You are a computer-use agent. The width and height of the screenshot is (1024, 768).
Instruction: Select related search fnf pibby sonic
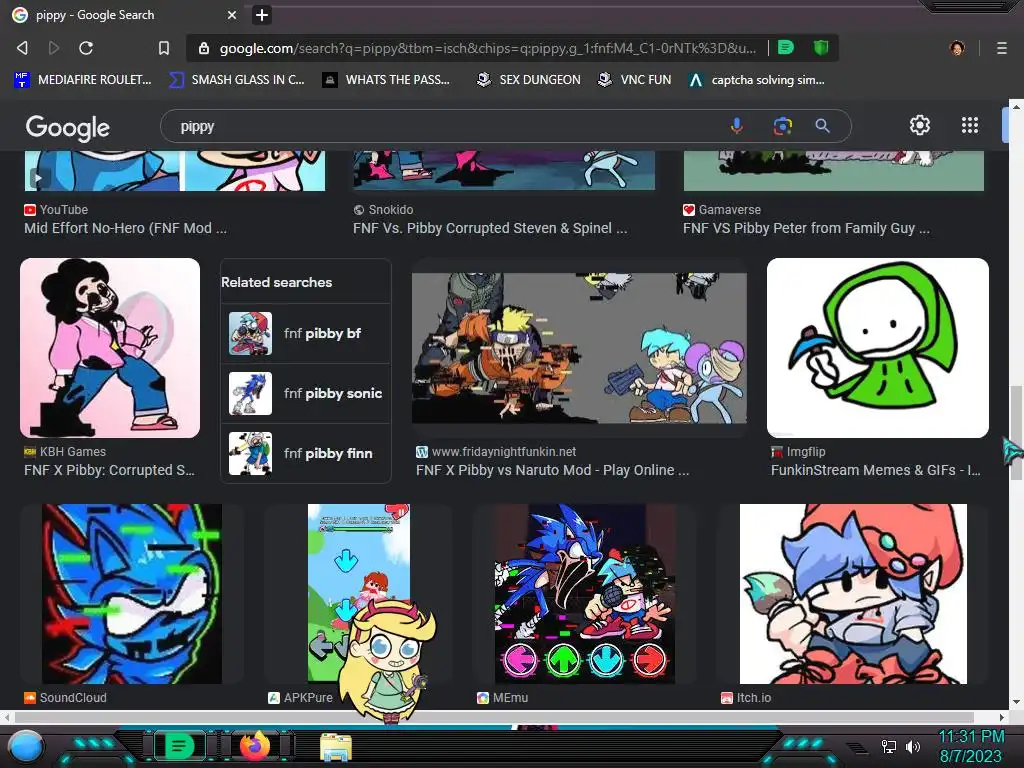tap(306, 393)
